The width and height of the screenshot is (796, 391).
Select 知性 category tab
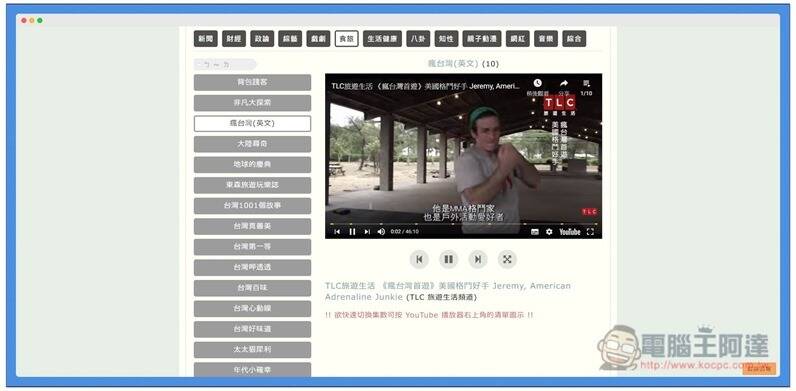click(x=446, y=39)
